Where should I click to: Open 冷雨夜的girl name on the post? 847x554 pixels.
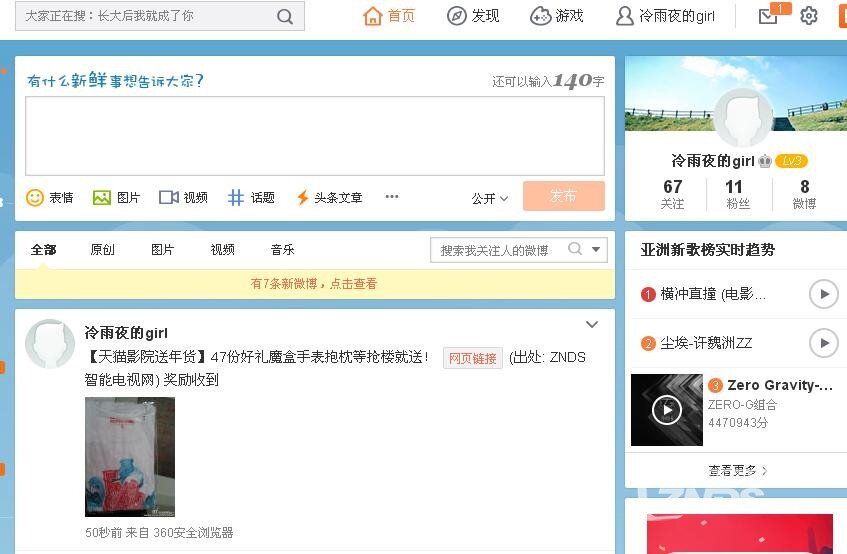(x=126, y=333)
